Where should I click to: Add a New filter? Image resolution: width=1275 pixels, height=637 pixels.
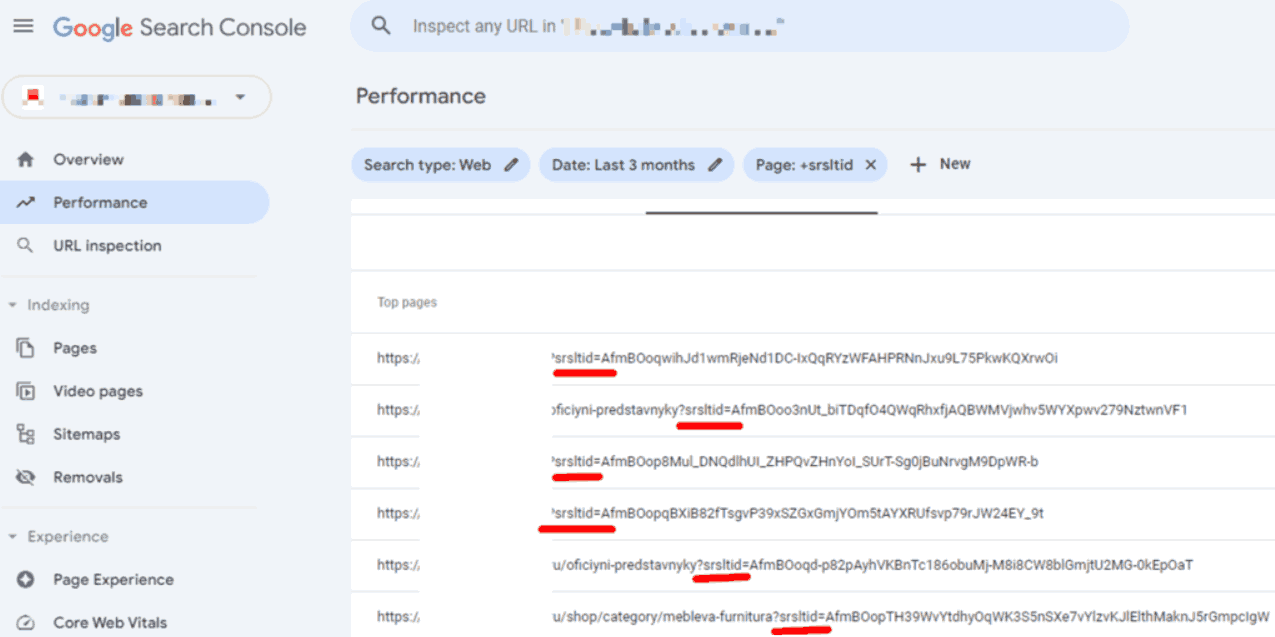[x=940, y=164]
